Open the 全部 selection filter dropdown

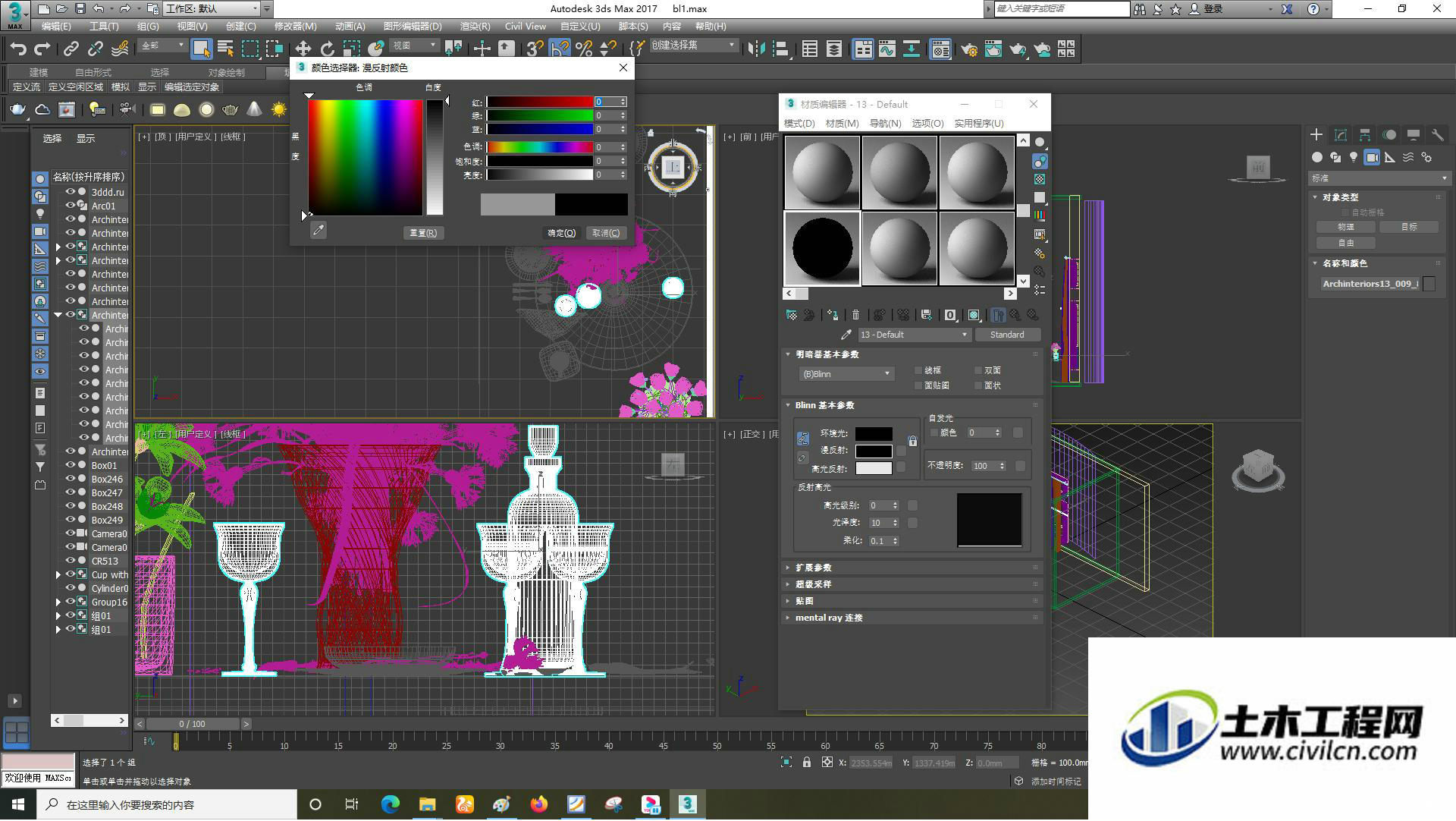[x=162, y=46]
